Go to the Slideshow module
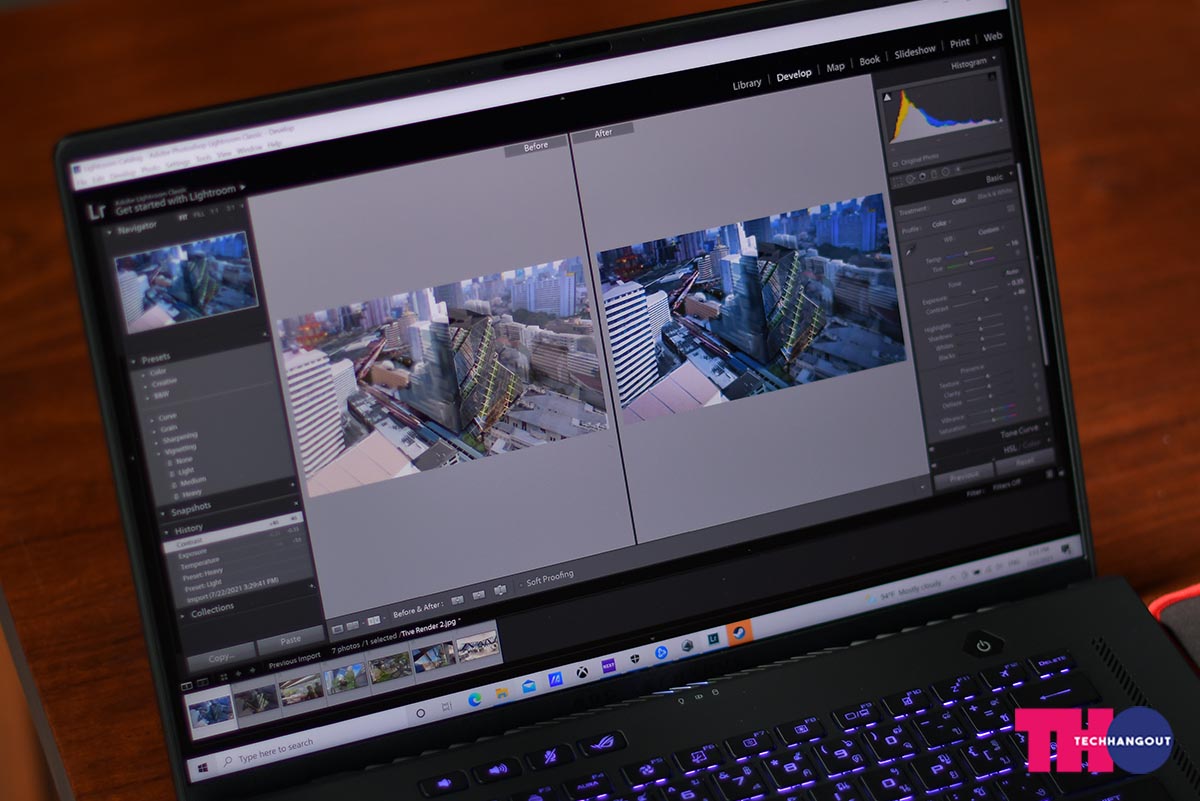This screenshot has height=801, width=1200. point(914,50)
